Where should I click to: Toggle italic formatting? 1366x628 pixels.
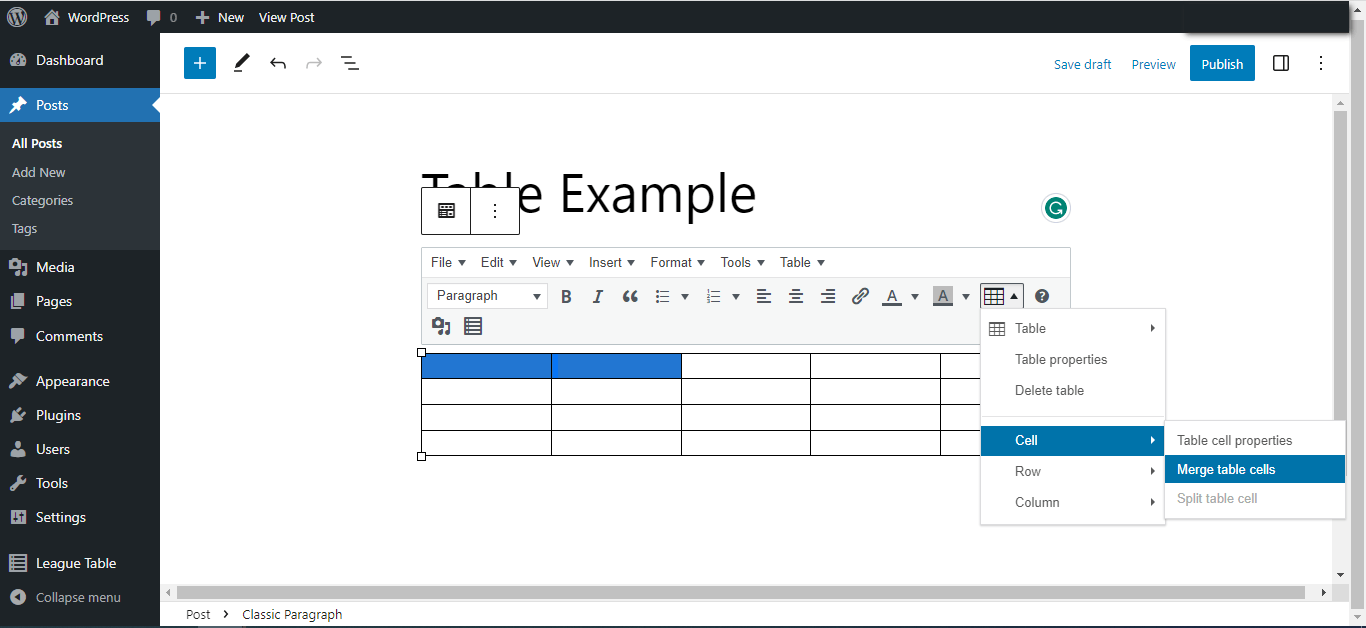point(597,295)
